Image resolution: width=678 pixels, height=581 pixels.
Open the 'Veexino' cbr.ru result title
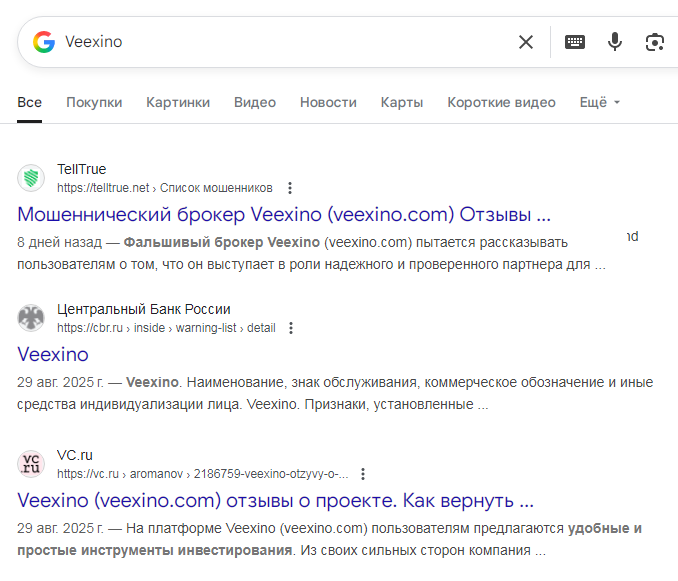(x=53, y=354)
